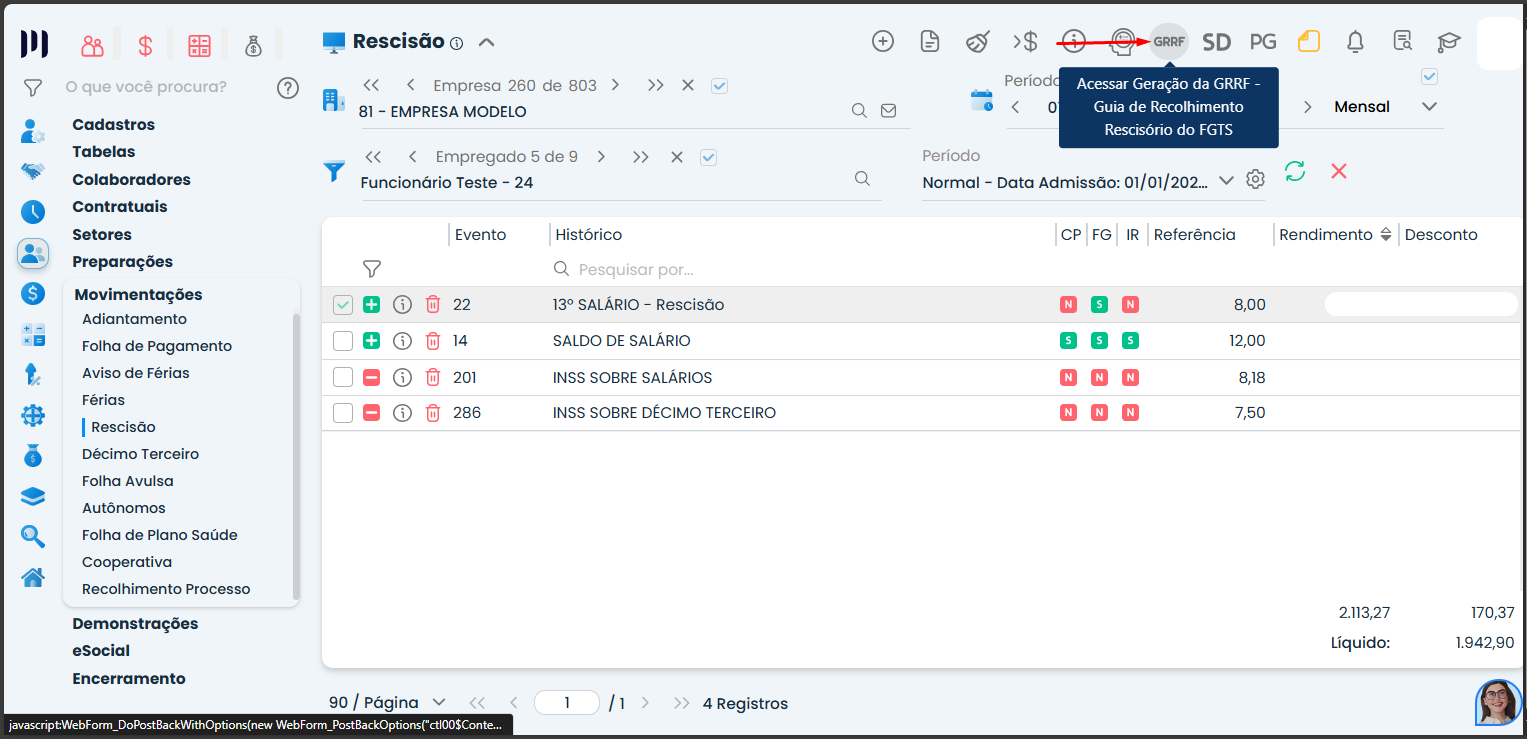Click the table filter funnel icon above the rows

[x=372, y=269]
